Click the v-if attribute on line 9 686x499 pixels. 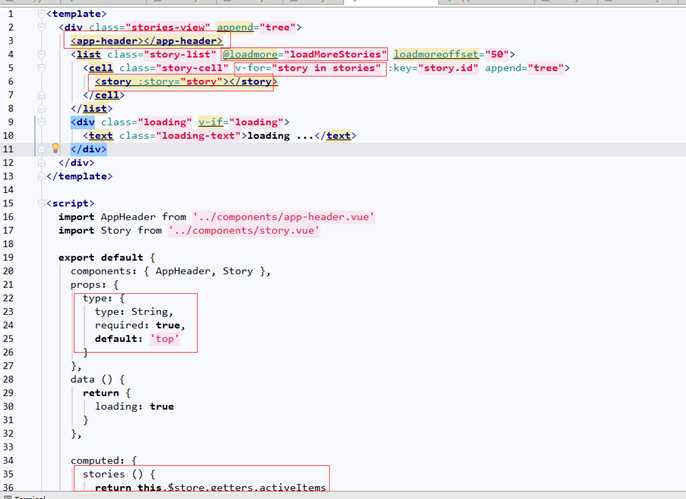click(x=210, y=122)
